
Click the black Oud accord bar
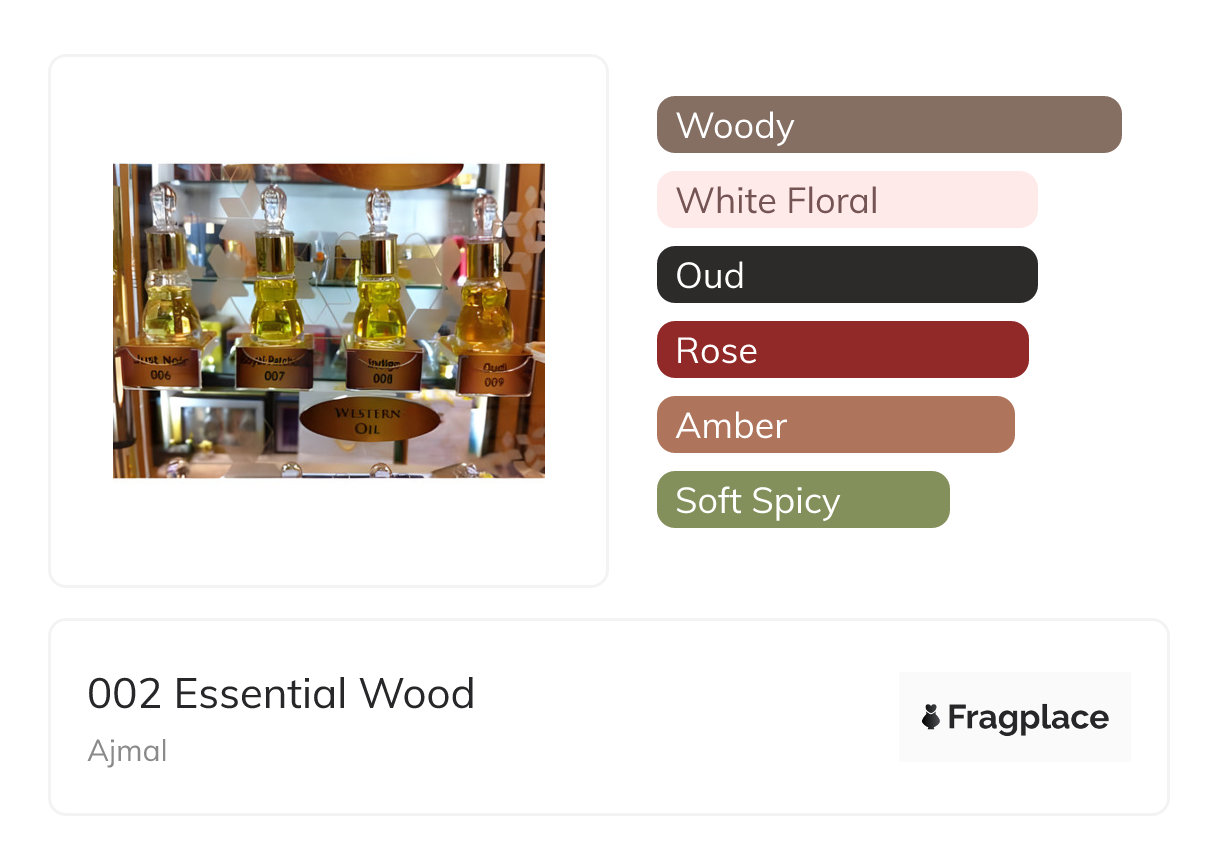[x=846, y=275]
